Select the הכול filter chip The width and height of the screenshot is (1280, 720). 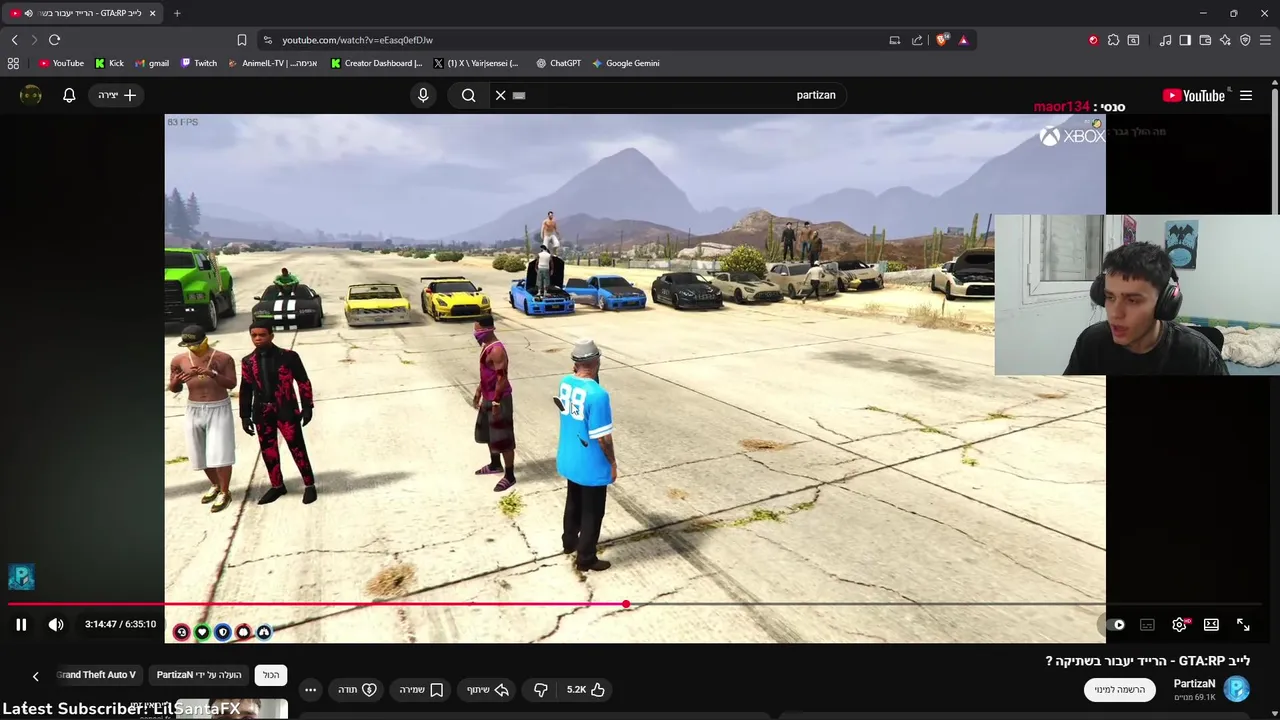pos(271,675)
